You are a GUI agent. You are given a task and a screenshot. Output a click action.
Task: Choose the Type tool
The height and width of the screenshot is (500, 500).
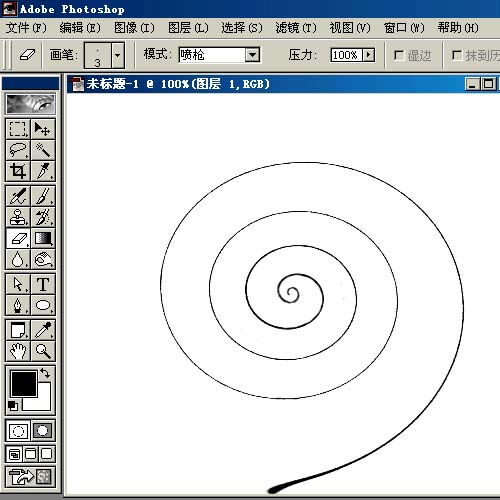click(x=43, y=284)
